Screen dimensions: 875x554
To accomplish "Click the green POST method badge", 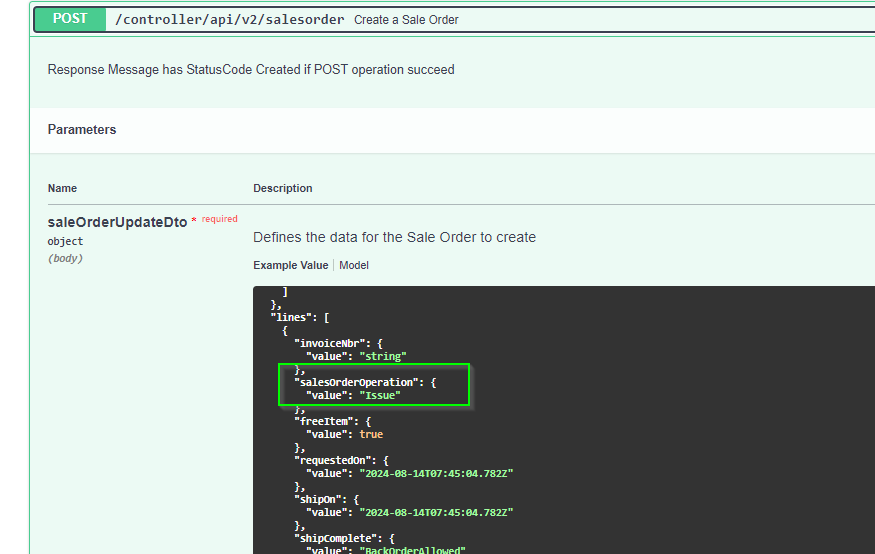I will [70, 19].
